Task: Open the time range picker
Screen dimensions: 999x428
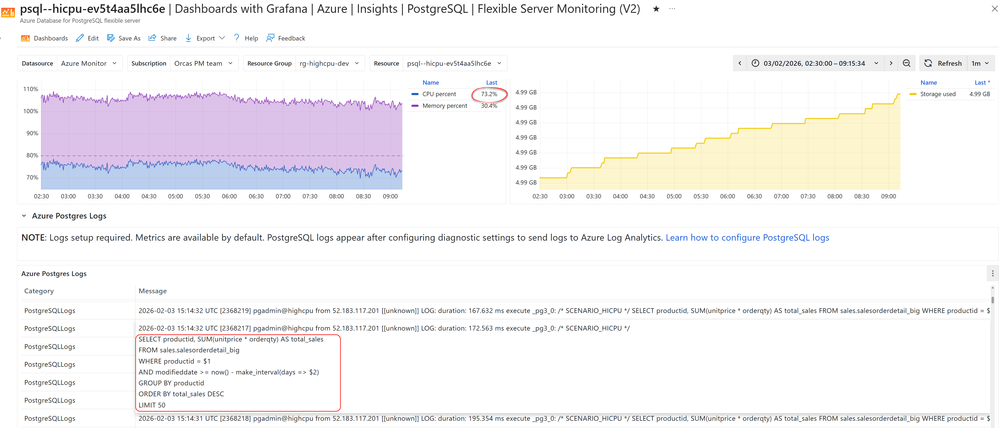Action: (816, 63)
